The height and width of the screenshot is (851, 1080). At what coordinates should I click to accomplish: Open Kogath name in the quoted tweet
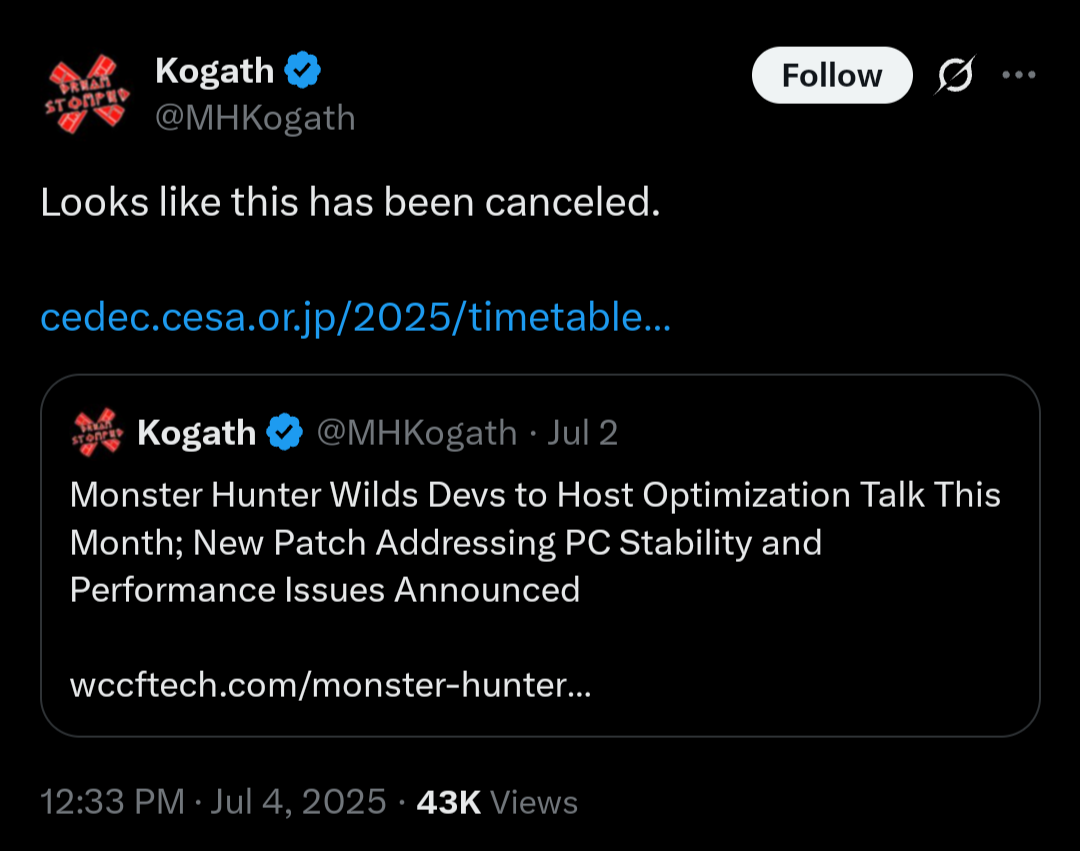click(196, 433)
